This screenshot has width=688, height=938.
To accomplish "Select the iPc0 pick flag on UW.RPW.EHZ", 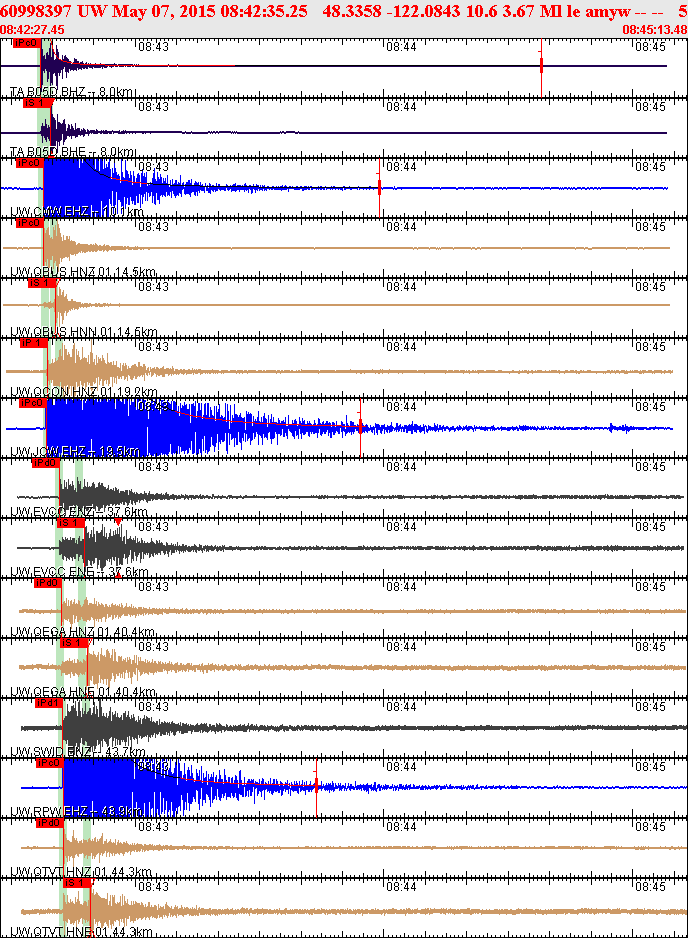I will click(49, 763).
